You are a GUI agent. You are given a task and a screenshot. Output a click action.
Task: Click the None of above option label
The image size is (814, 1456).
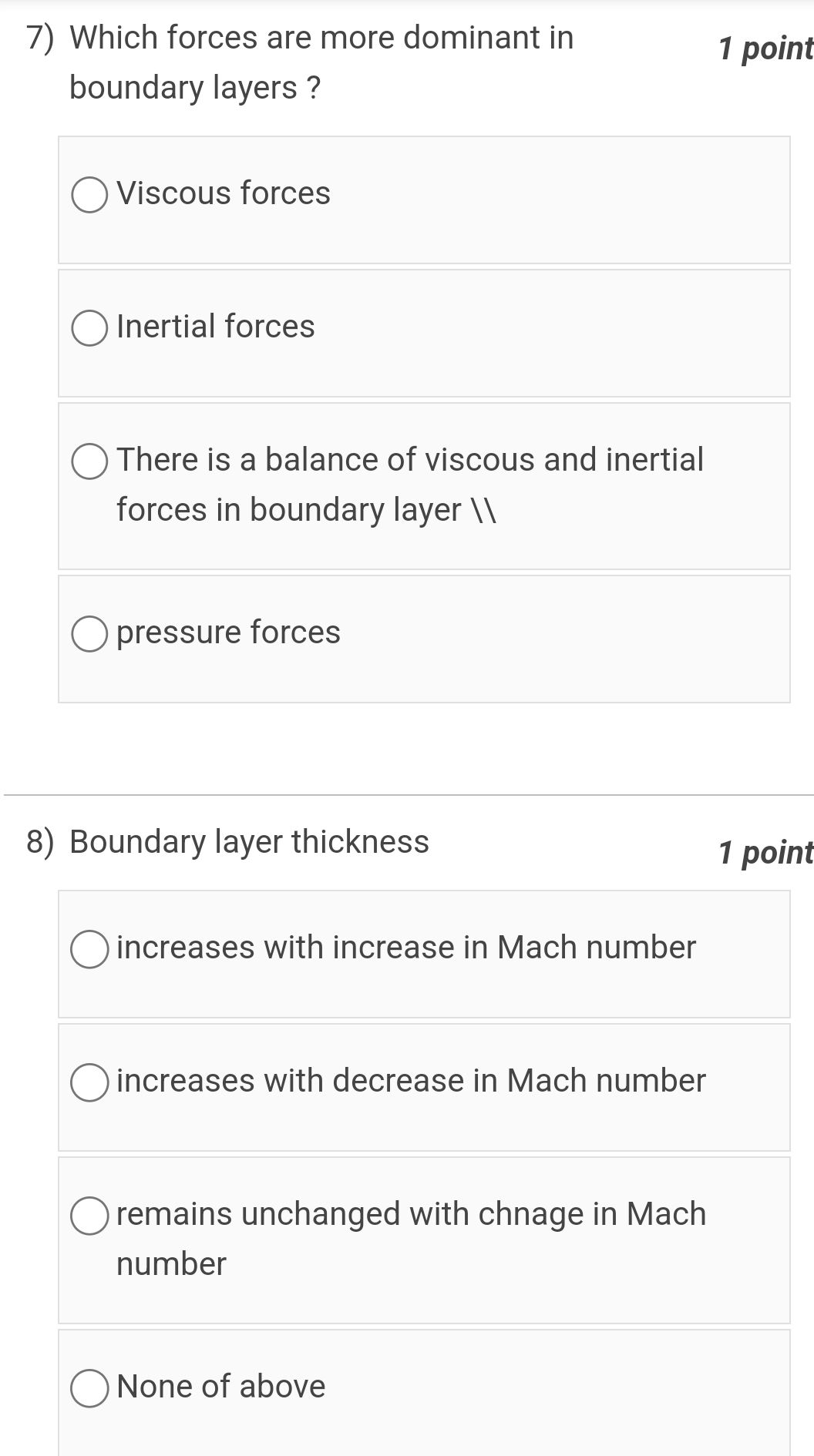220,1386
